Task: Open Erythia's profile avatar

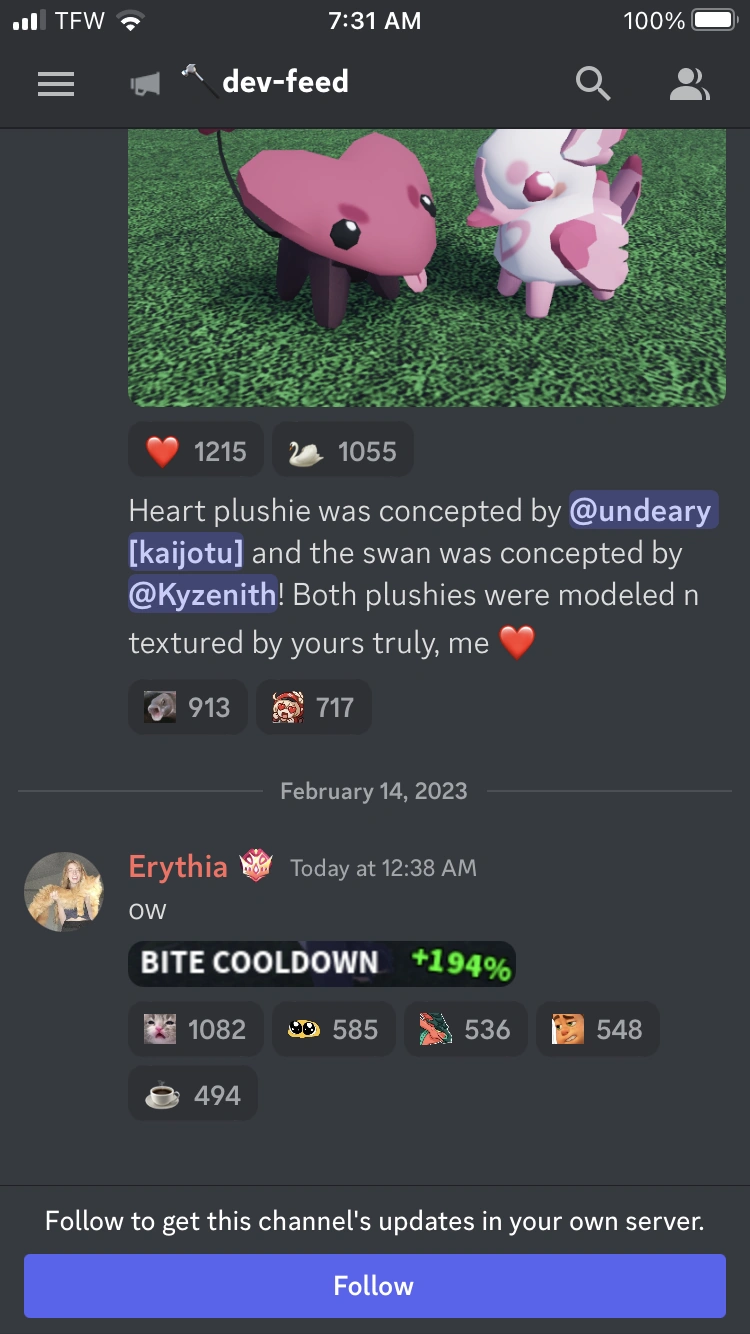Action: tap(64, 892)
